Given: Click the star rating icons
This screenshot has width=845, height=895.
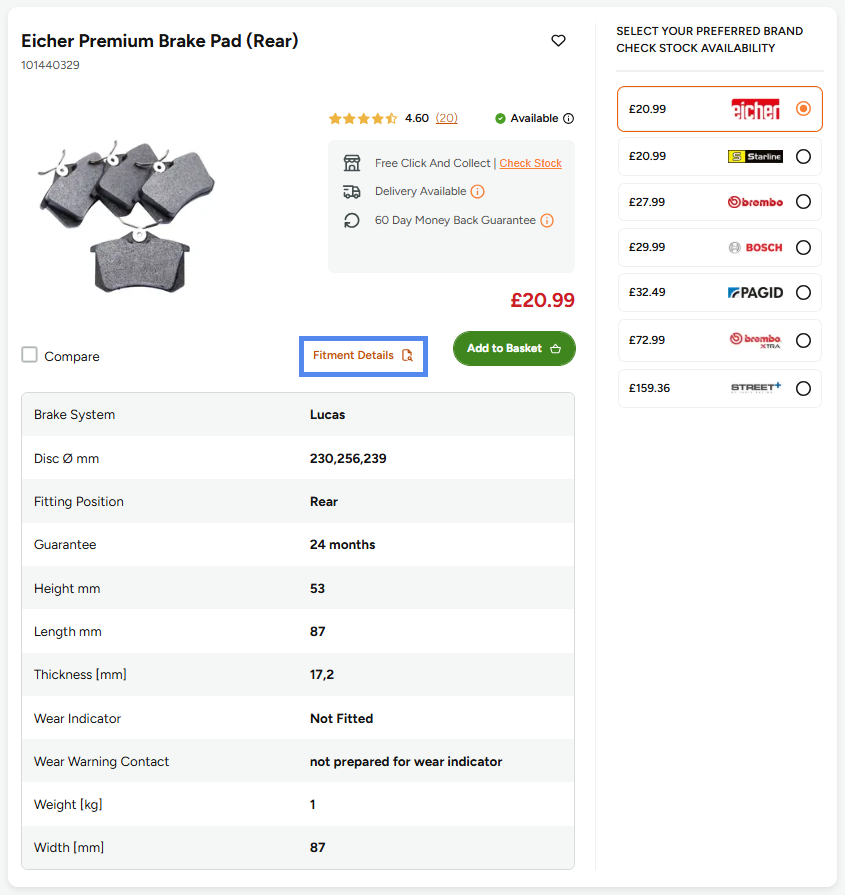Looking at the screenshot, I should 363,118.
